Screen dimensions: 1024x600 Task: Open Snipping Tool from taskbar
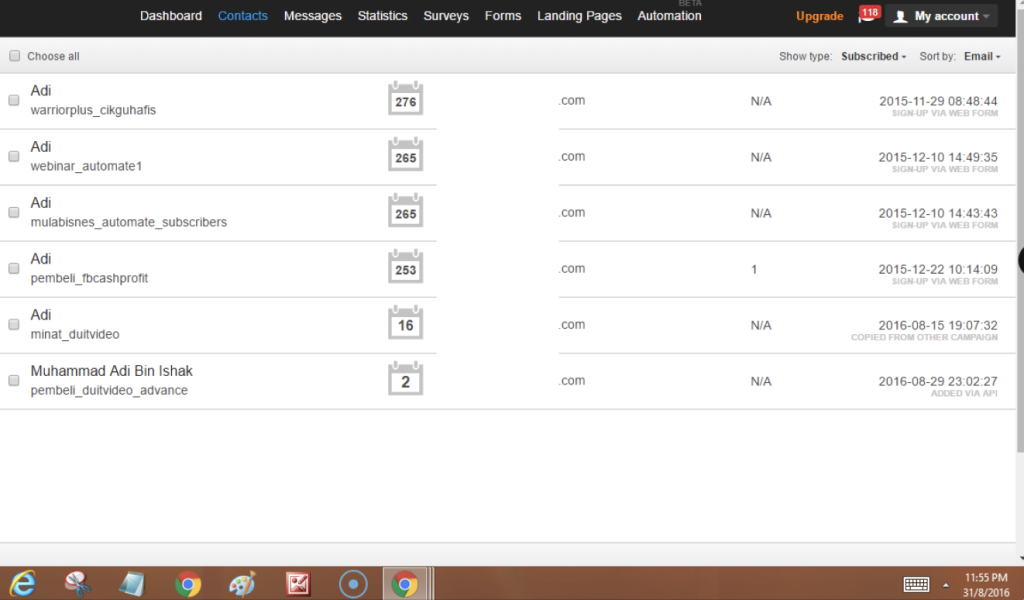(x=78, y=583)
